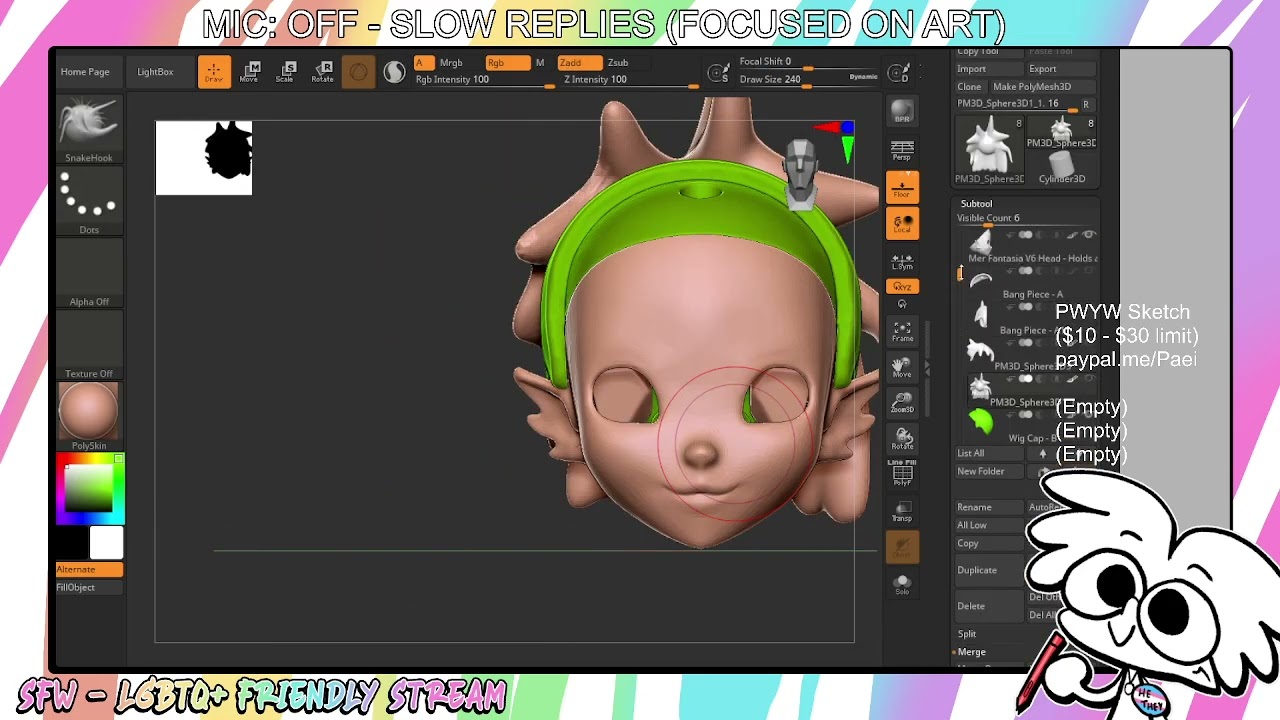Click the Frame view icon

902,331
